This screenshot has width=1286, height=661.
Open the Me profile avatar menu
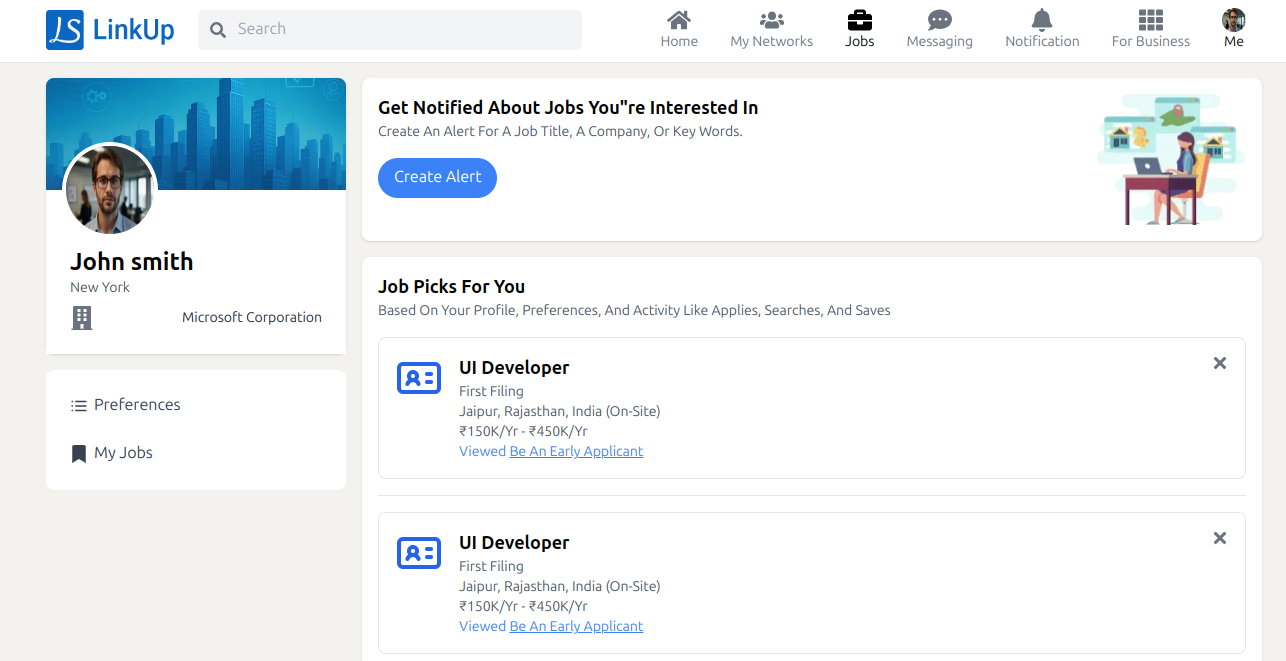pyautogui.click(x=1233, y=20)
